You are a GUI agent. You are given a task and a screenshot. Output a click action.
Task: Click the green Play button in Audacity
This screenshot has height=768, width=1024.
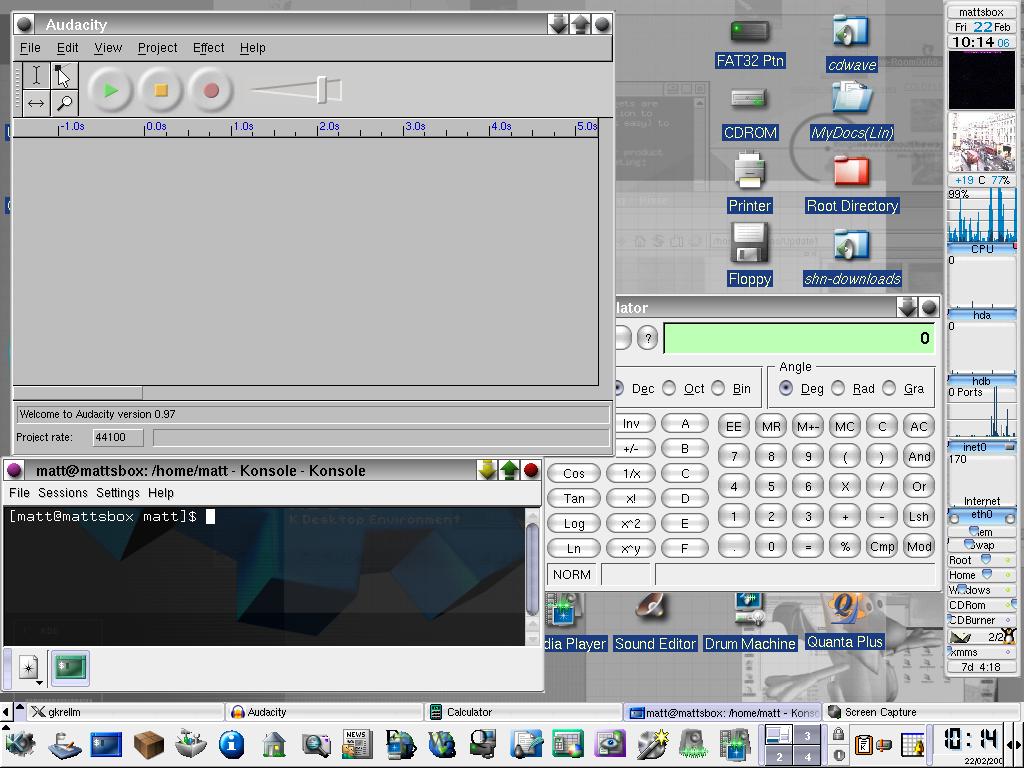coord(110,90)
